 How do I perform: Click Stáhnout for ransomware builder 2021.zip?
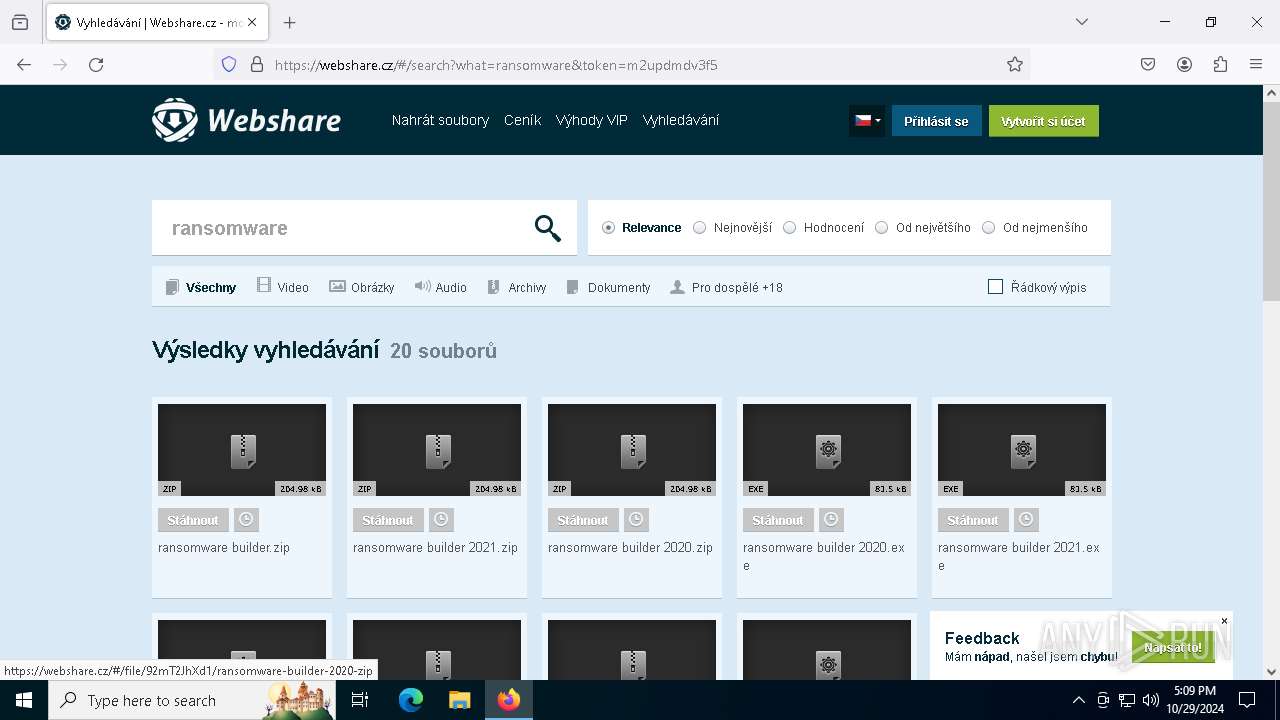[388, 520]
